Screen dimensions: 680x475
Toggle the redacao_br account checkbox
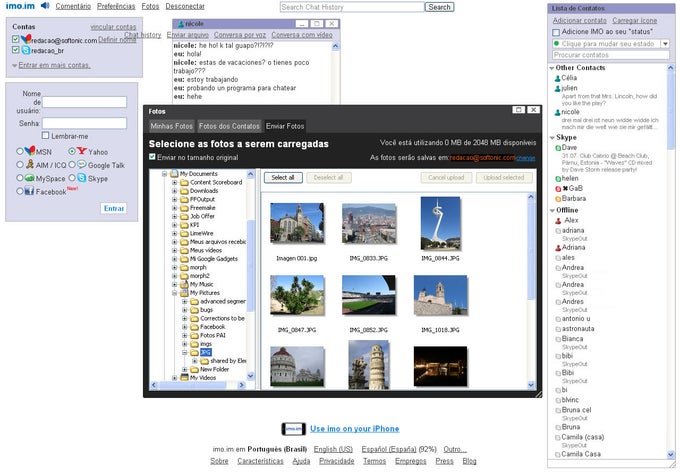click(16, 50)
